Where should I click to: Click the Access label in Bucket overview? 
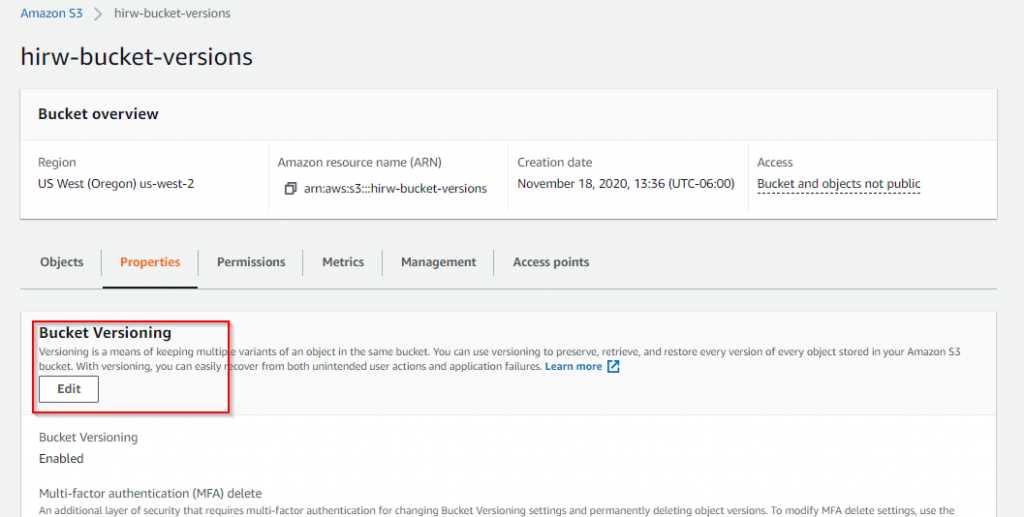tap(775, 163)
